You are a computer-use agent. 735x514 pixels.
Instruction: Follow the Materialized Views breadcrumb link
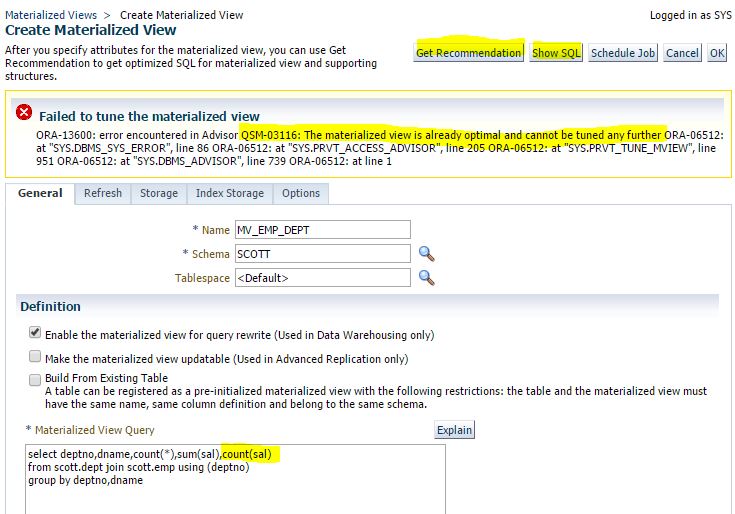(52, 15)
